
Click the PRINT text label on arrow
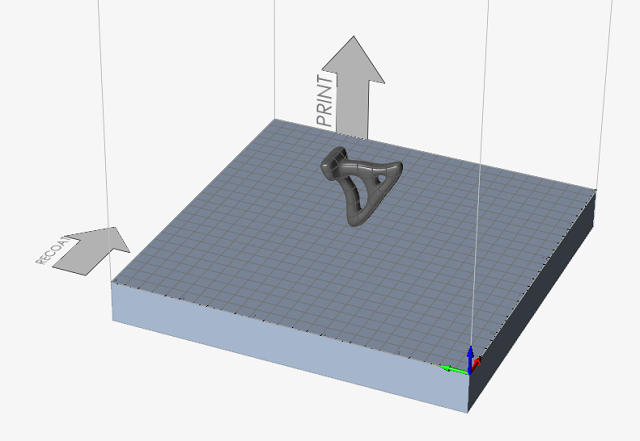point(327,100)
